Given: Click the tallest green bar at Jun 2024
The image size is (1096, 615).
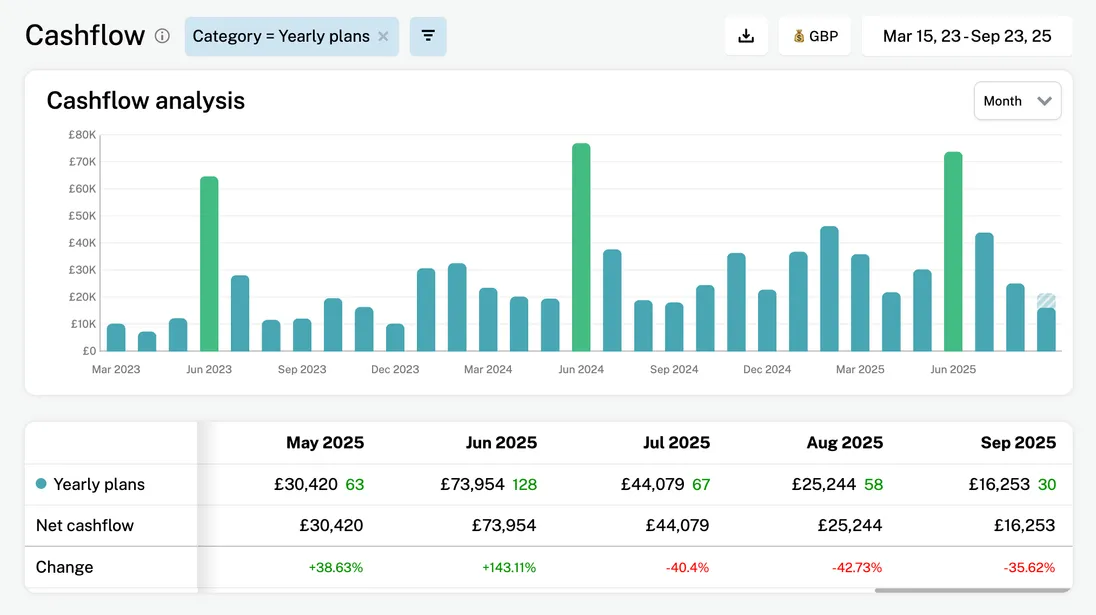Looking at the screenshot, I should pos(580,245).
